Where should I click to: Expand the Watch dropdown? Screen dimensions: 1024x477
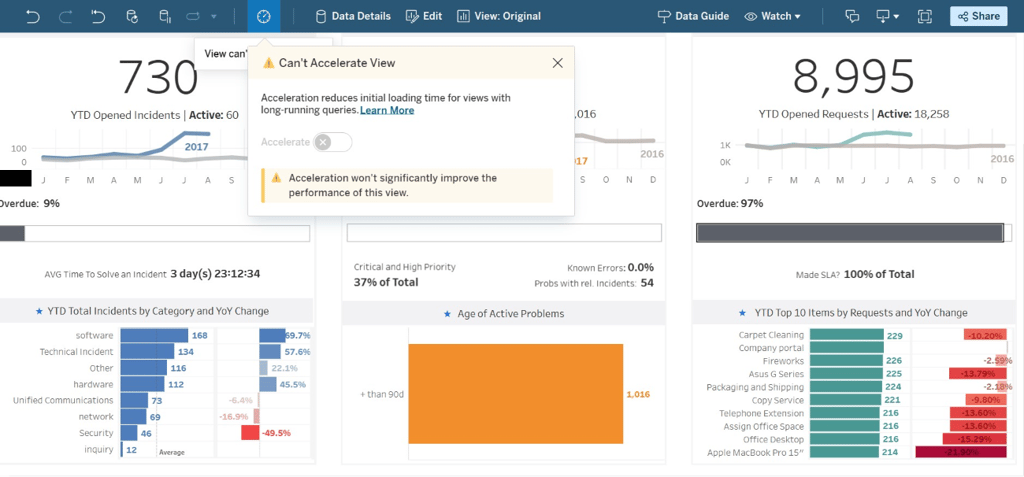click(x=773, y=16)
